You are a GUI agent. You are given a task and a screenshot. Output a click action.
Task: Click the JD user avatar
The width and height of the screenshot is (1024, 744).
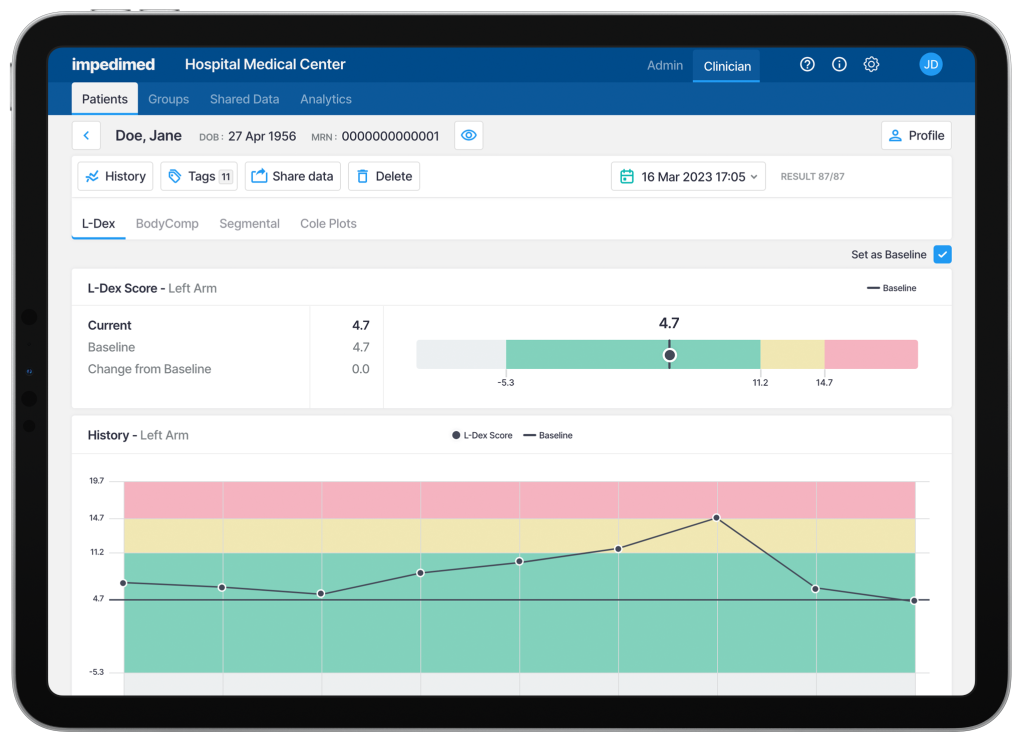tap(930, 64)
